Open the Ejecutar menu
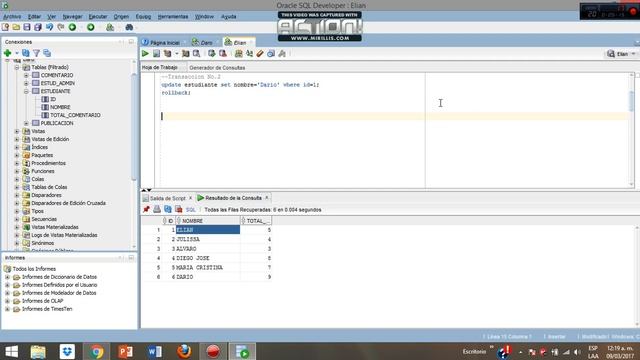 (x=98, y=17)
